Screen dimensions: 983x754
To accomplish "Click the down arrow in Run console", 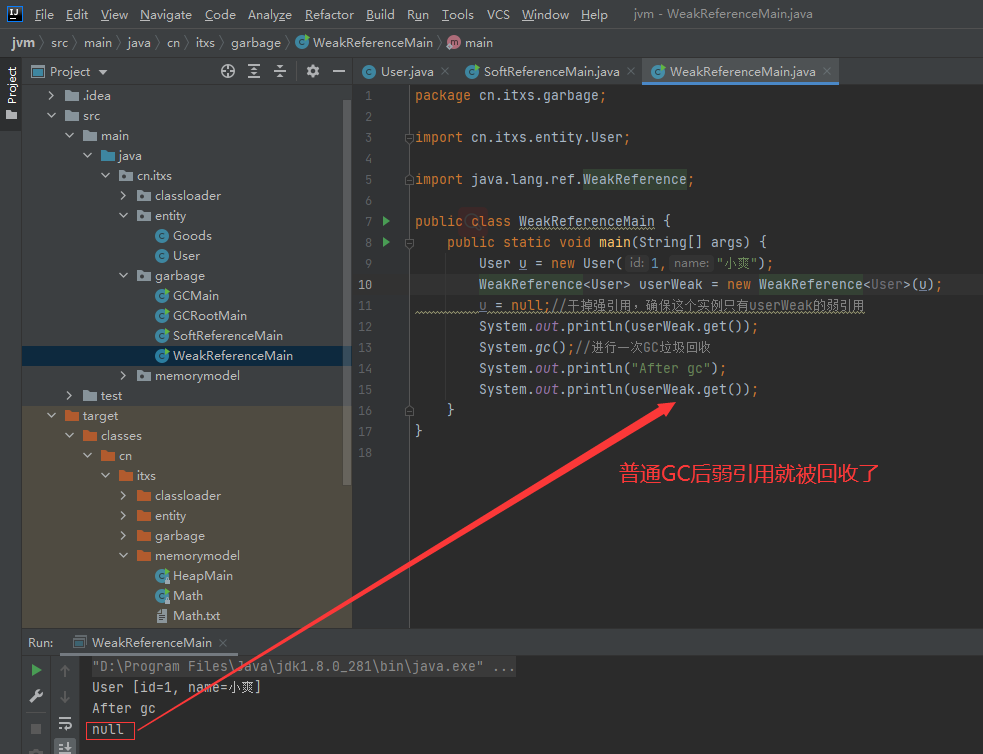I will [65, 697].
